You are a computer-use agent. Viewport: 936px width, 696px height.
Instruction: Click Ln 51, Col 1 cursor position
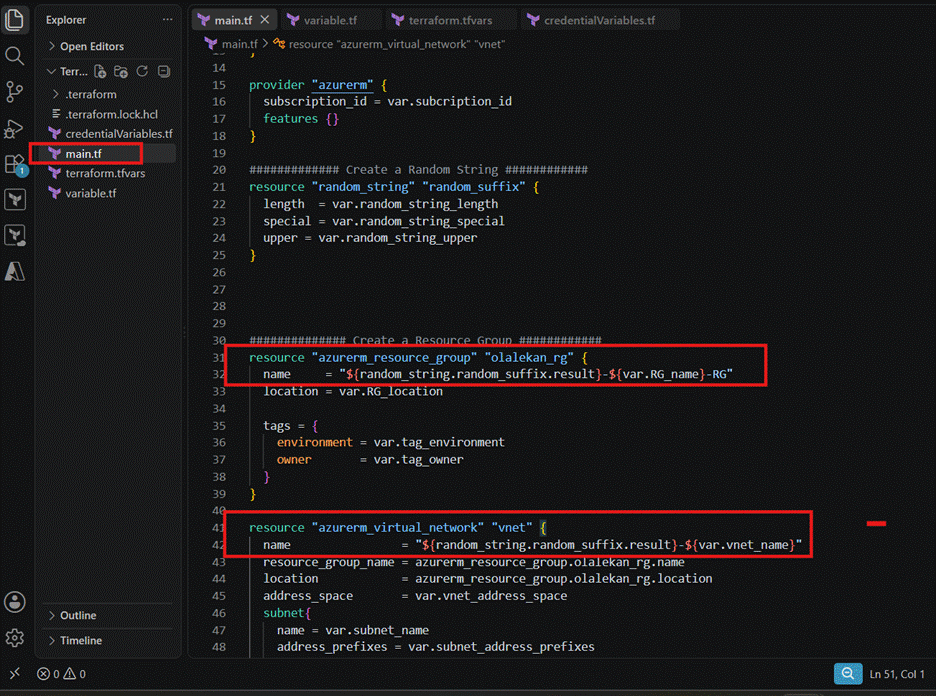[x=897, y=674]
